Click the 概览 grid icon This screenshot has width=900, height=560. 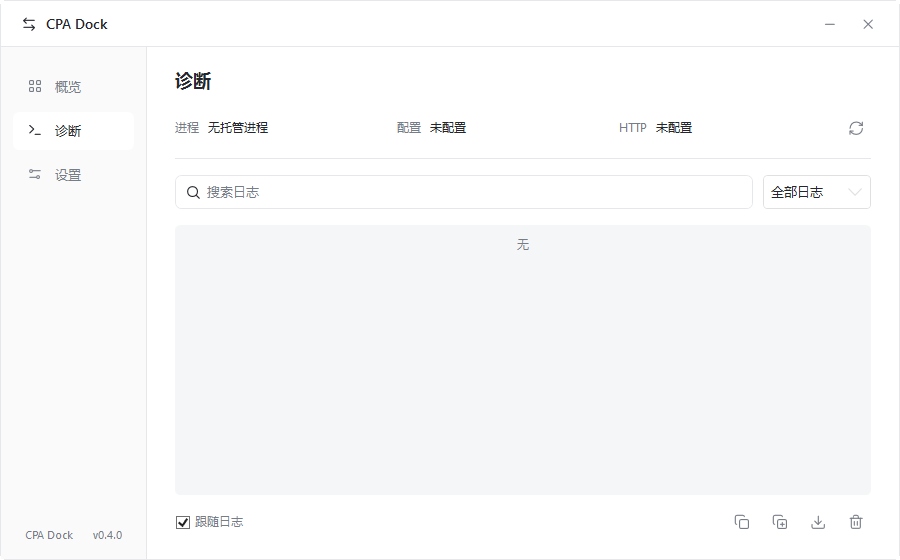(35, 86)
